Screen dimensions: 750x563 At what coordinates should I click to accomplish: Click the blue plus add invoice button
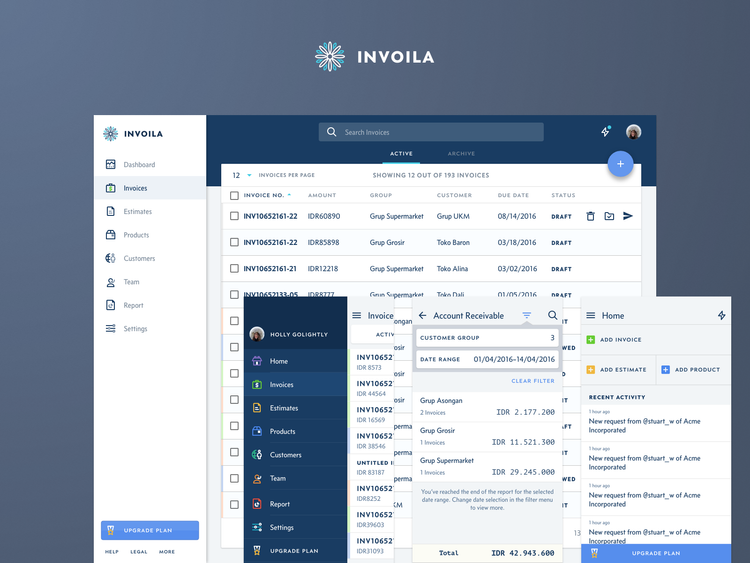tap(620, 164)
